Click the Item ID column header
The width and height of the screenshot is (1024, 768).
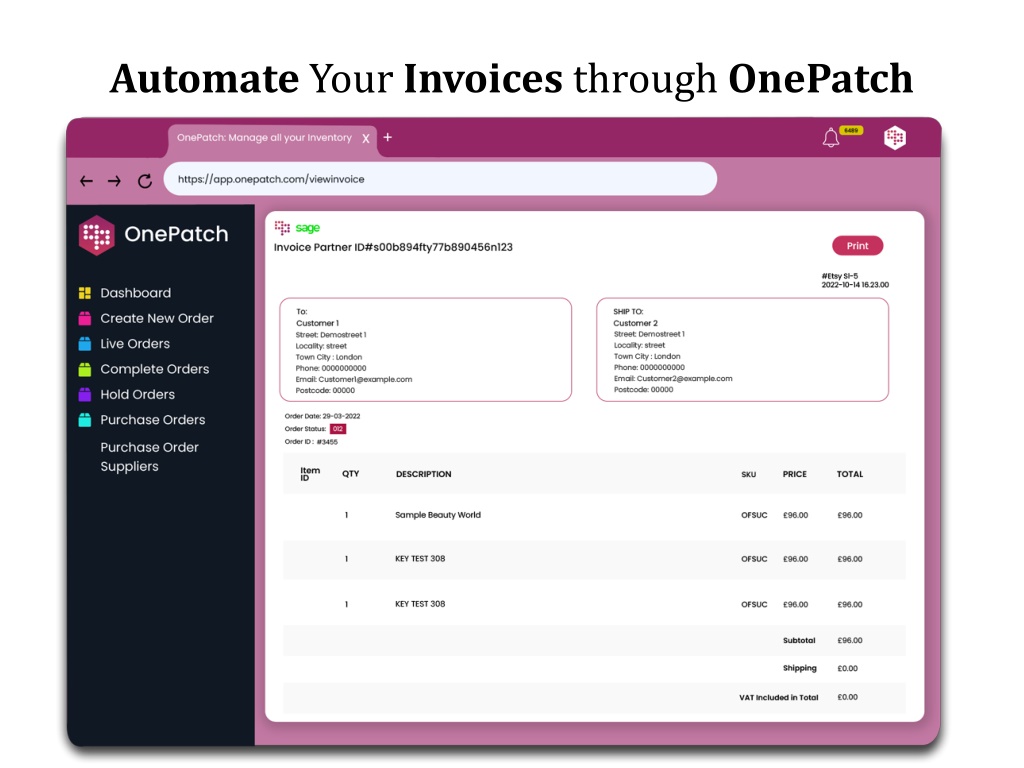click(310, 474)
